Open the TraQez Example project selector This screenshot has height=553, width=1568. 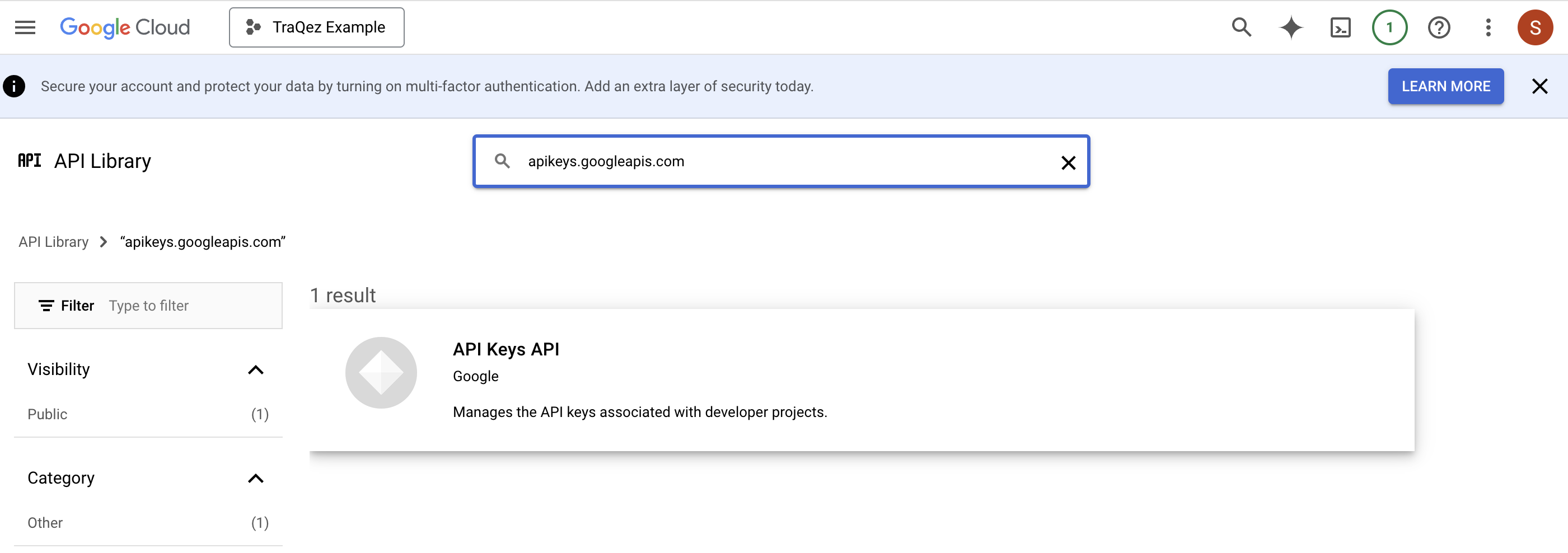pos(316,27)
